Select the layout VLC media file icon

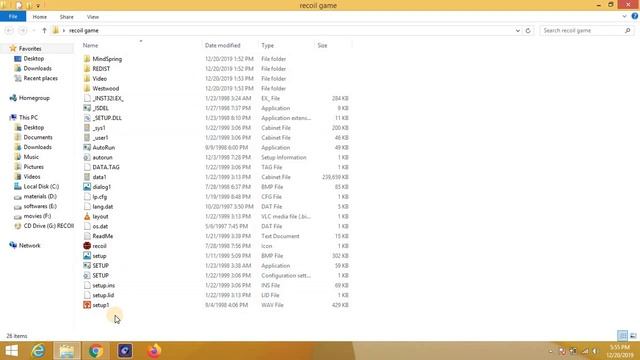[87, 216]
